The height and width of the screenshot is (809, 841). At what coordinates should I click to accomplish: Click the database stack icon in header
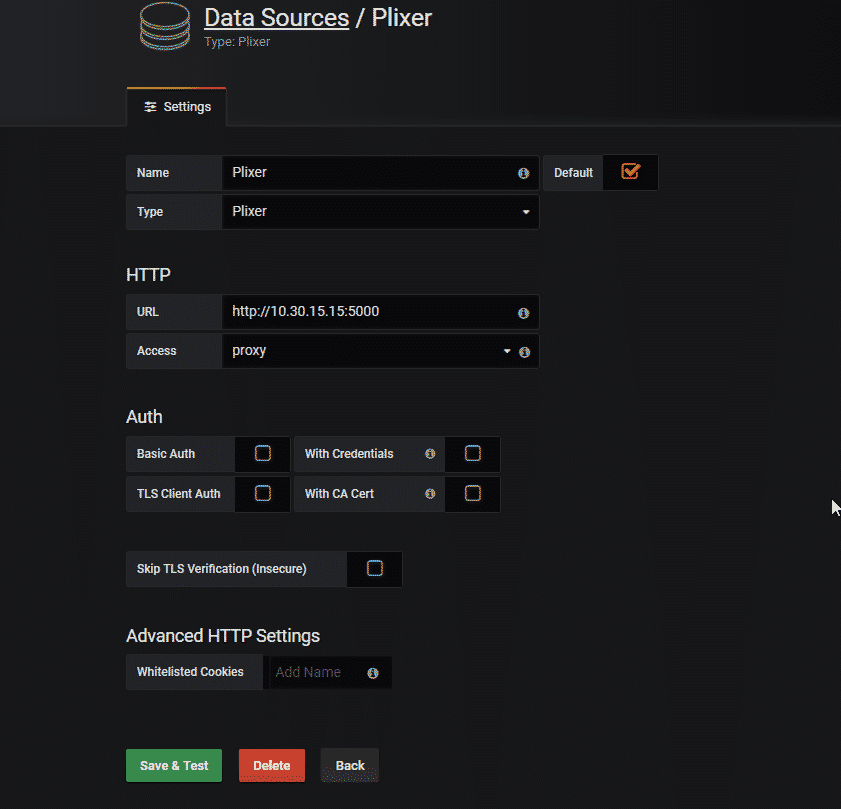coord(165,26)
